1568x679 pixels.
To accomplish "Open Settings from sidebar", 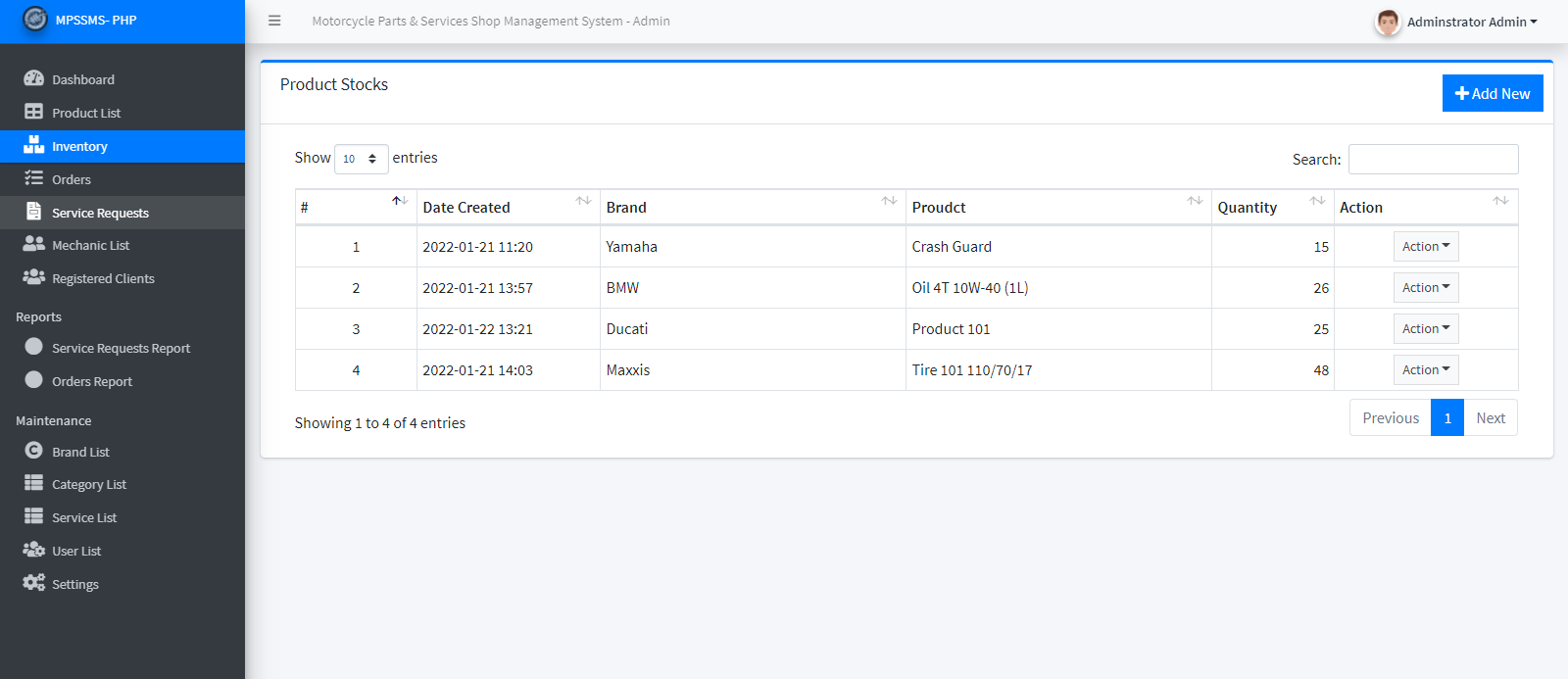I will click(122, 584).
